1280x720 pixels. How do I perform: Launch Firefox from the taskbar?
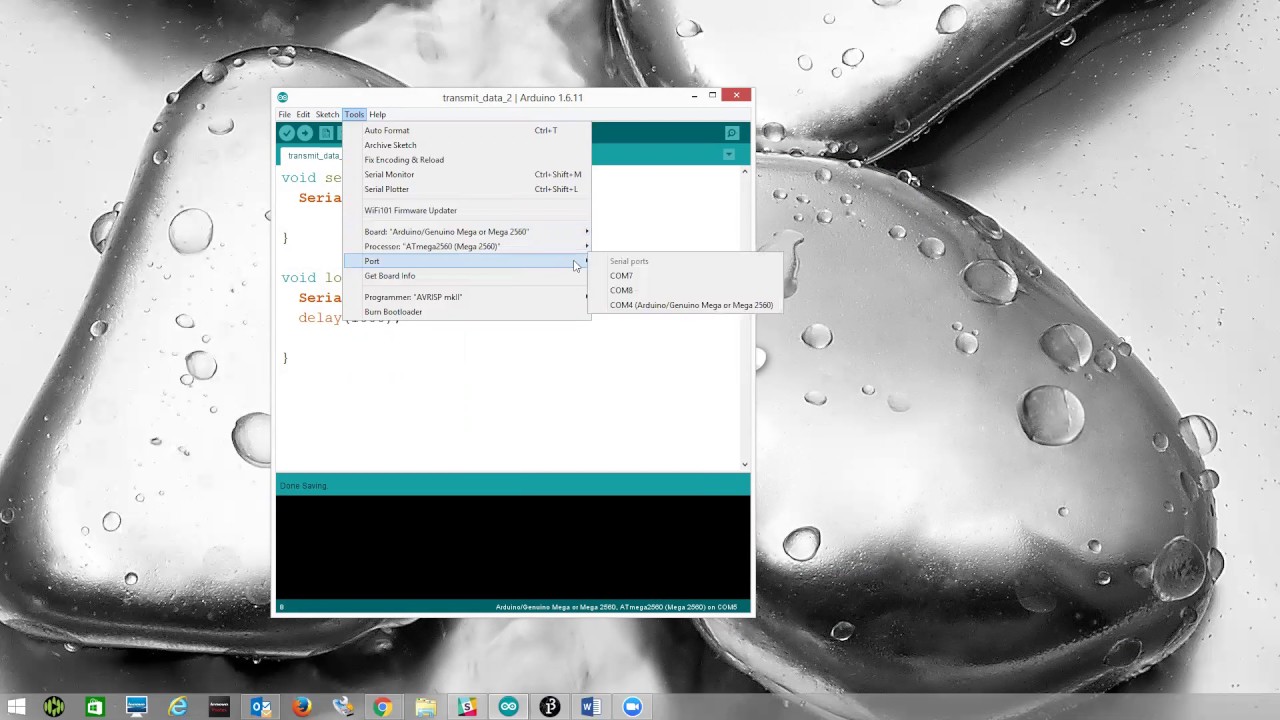click(301, 707)
